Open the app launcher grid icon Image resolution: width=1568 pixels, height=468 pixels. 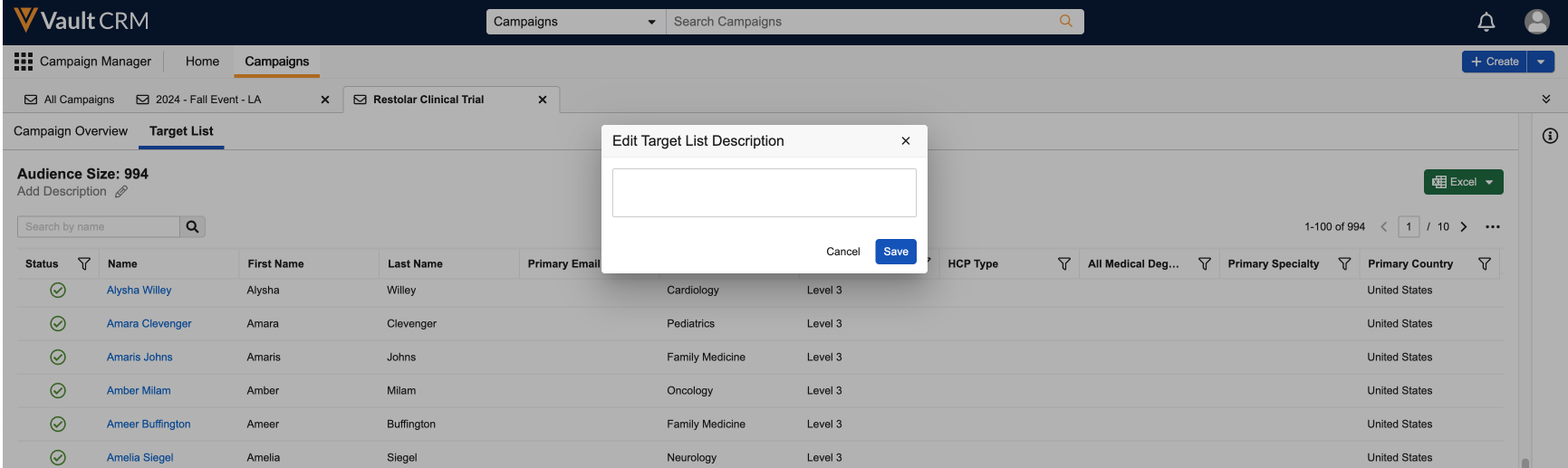coord(24,62)
